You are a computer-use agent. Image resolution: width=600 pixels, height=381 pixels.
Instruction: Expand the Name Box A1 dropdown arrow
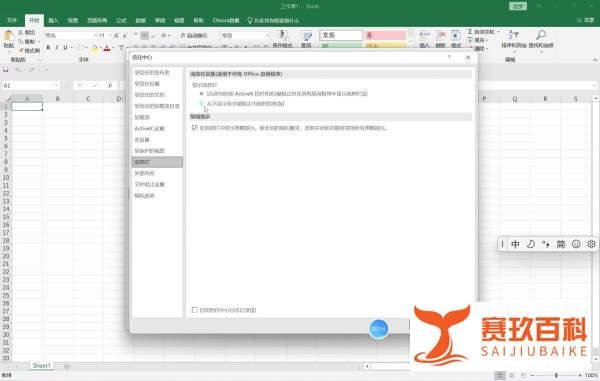coord(57,85)
